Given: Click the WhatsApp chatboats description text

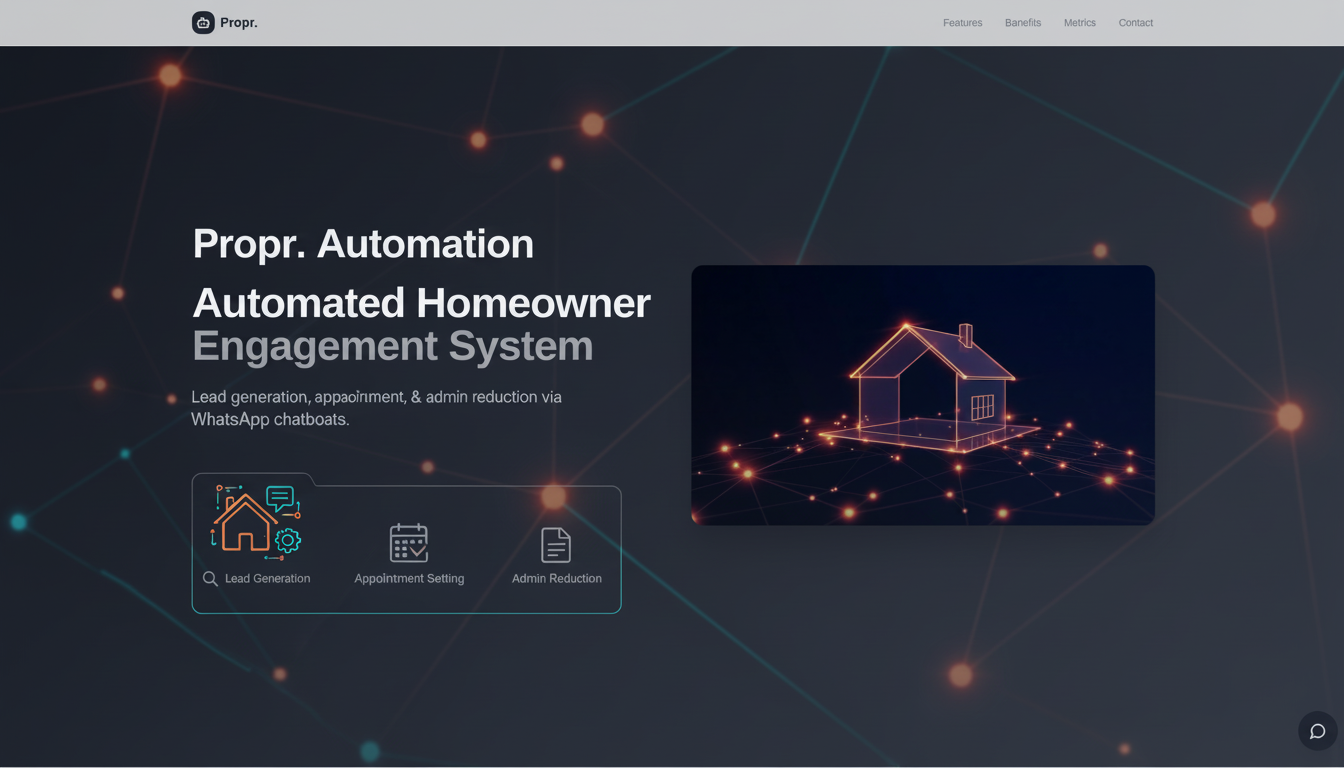Looking at the screenshot, I should 376,408.
